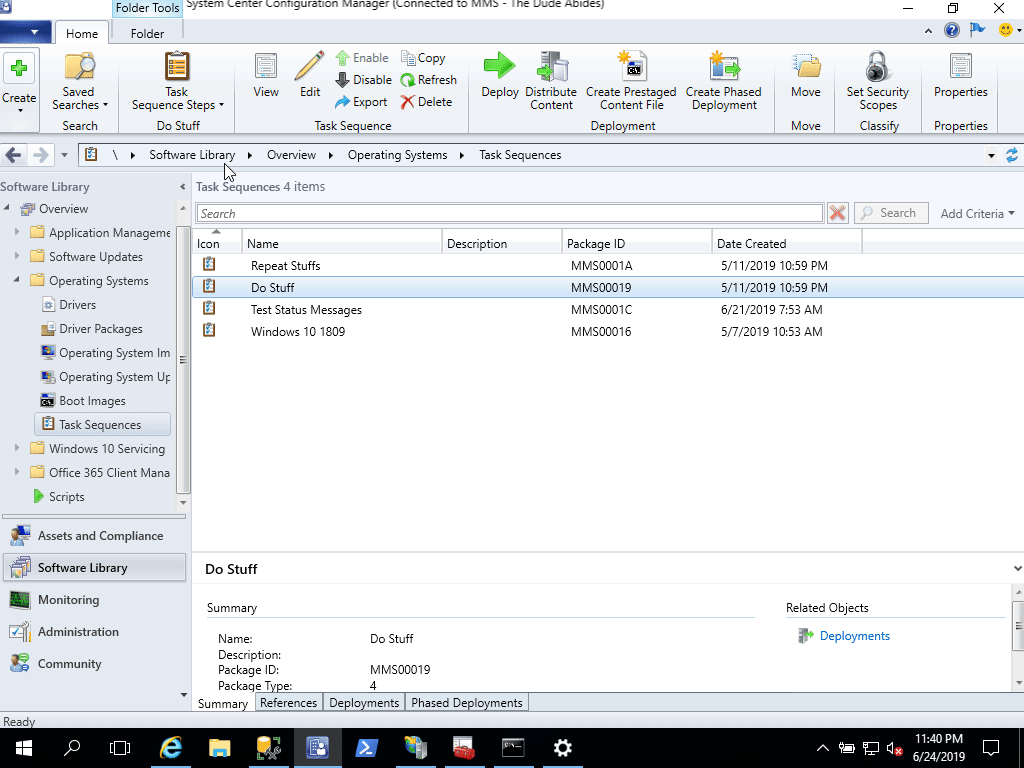
Task: Select Boot Images in the tree
Action: 92,401
